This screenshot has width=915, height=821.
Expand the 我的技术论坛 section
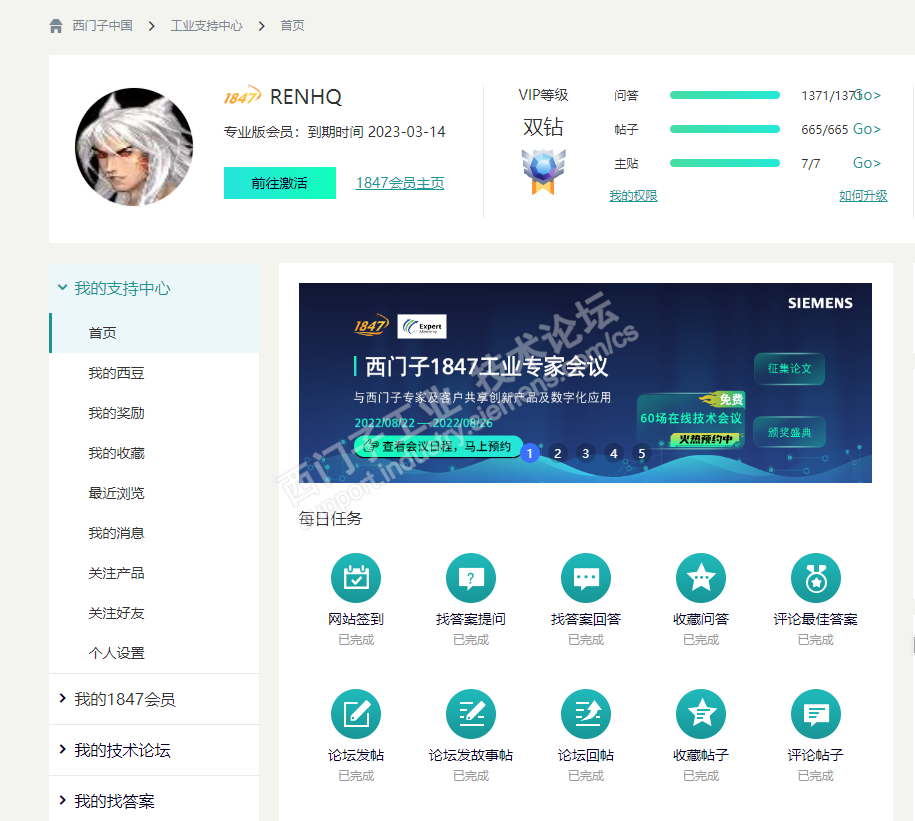click(x=154, y=750)
